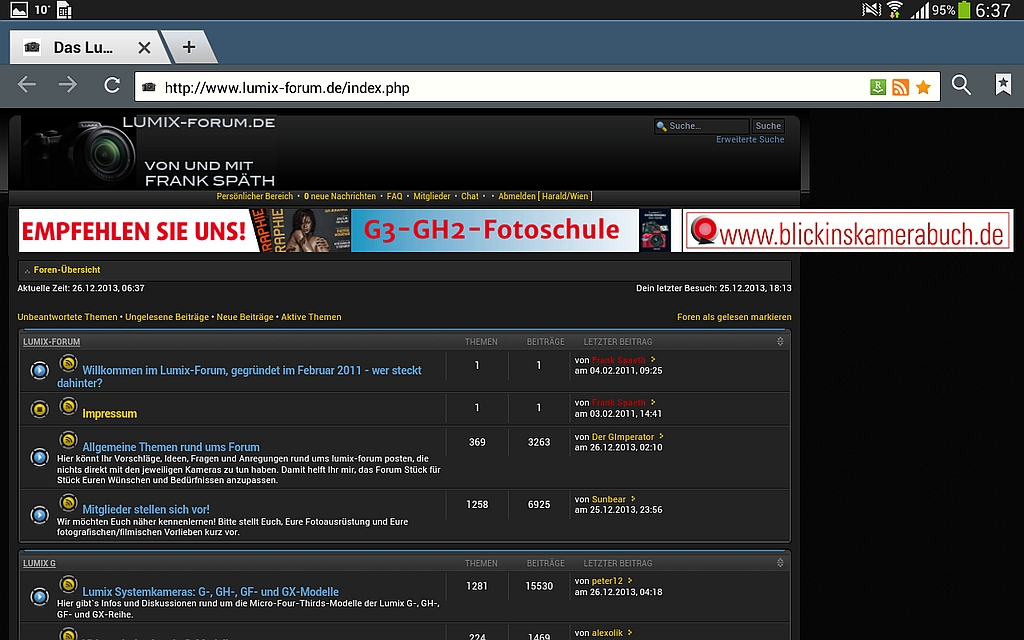Open reader mode with the green R icon
Viewport: 1024px width, 640px height.
[877, 86]
